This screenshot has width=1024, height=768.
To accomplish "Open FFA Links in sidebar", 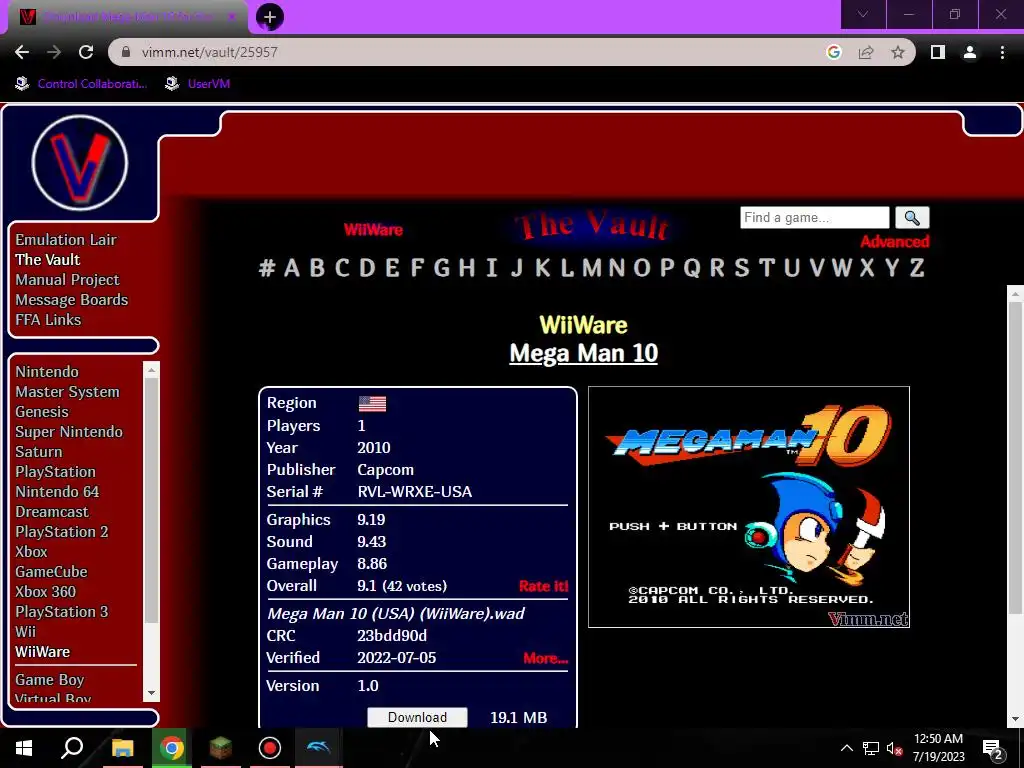I will click(x=48, y=320).
